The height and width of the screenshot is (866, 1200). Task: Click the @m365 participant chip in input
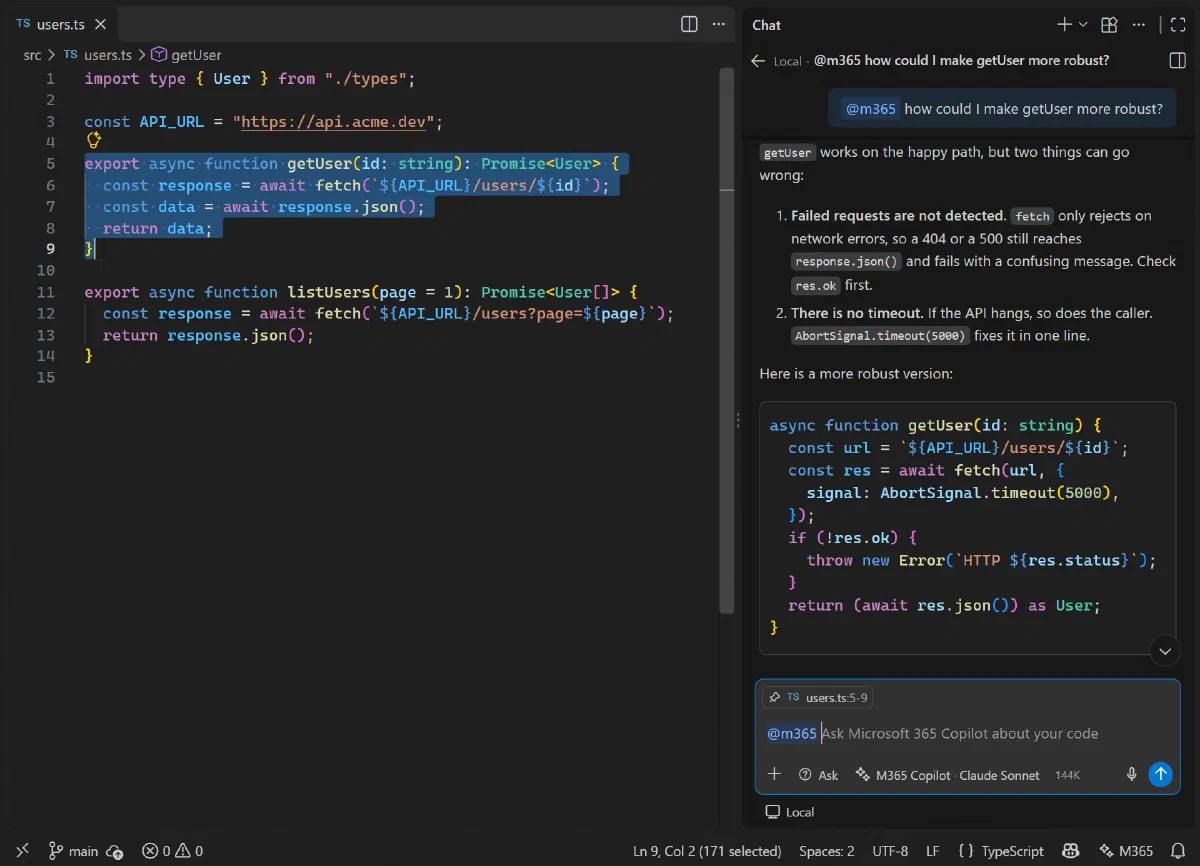pyautogui.click(x=792, y=733)
